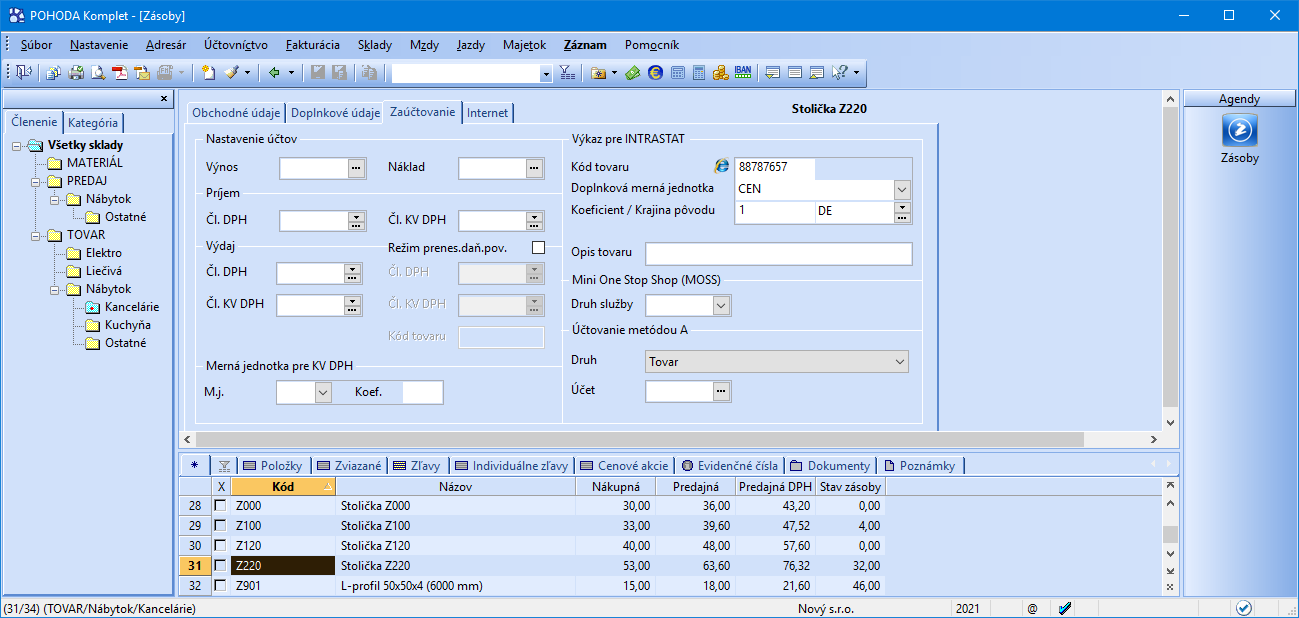Tick the checkbox for row Z100
This screenshot has width=1299, height=618.
(221, 526)
